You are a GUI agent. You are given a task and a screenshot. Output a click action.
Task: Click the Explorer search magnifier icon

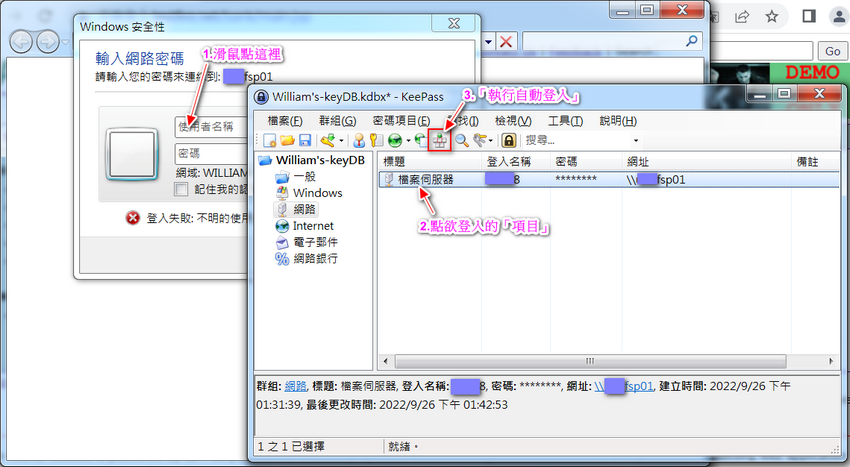pos(691,41)
